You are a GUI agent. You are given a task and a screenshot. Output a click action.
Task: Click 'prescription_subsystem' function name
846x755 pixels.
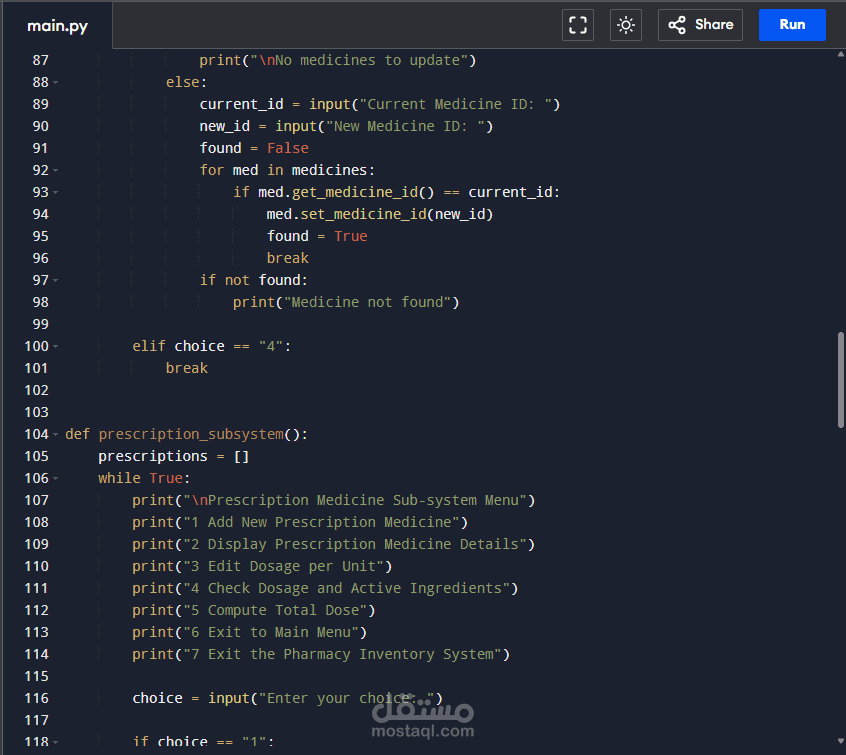click(191, 434)
